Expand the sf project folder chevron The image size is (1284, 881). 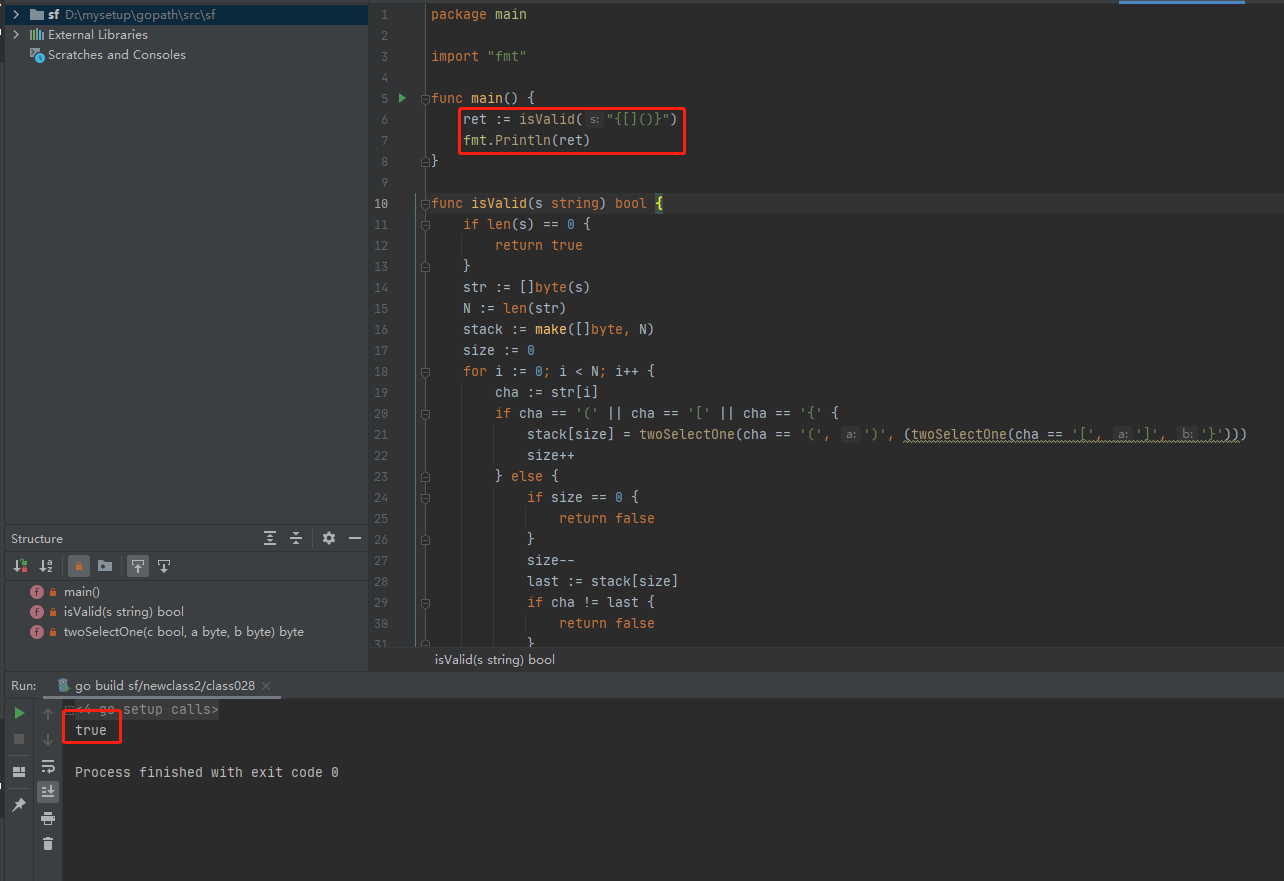coord(16,14)
